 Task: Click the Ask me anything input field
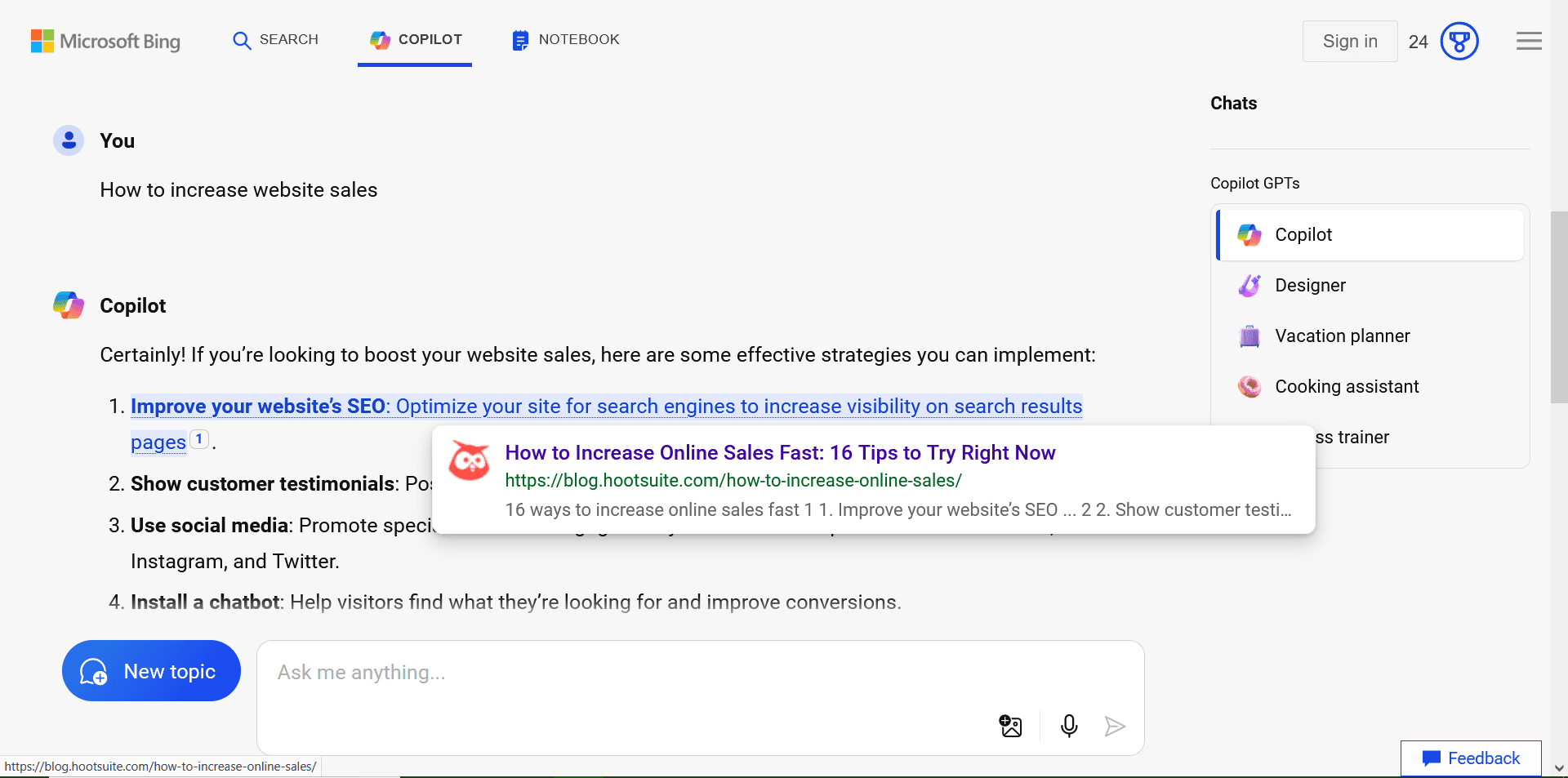[x=621, y=673]
